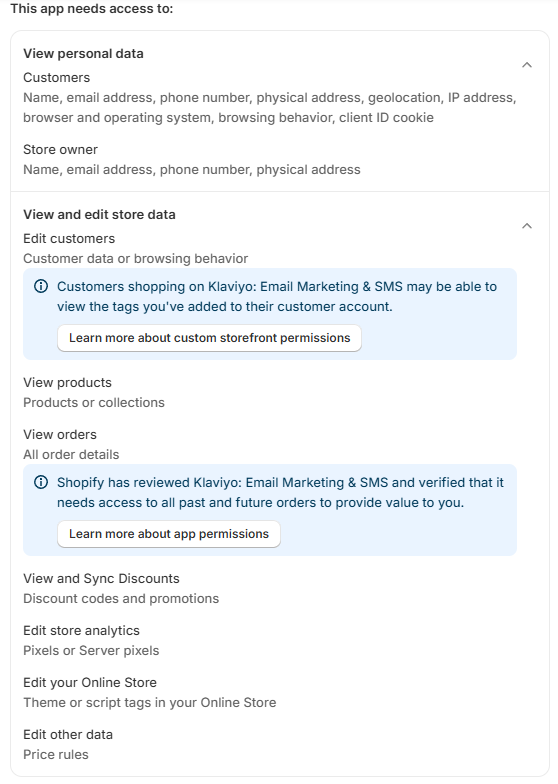
Task: Open Learn more about custom storefront permissions
Action: [210, 338]
